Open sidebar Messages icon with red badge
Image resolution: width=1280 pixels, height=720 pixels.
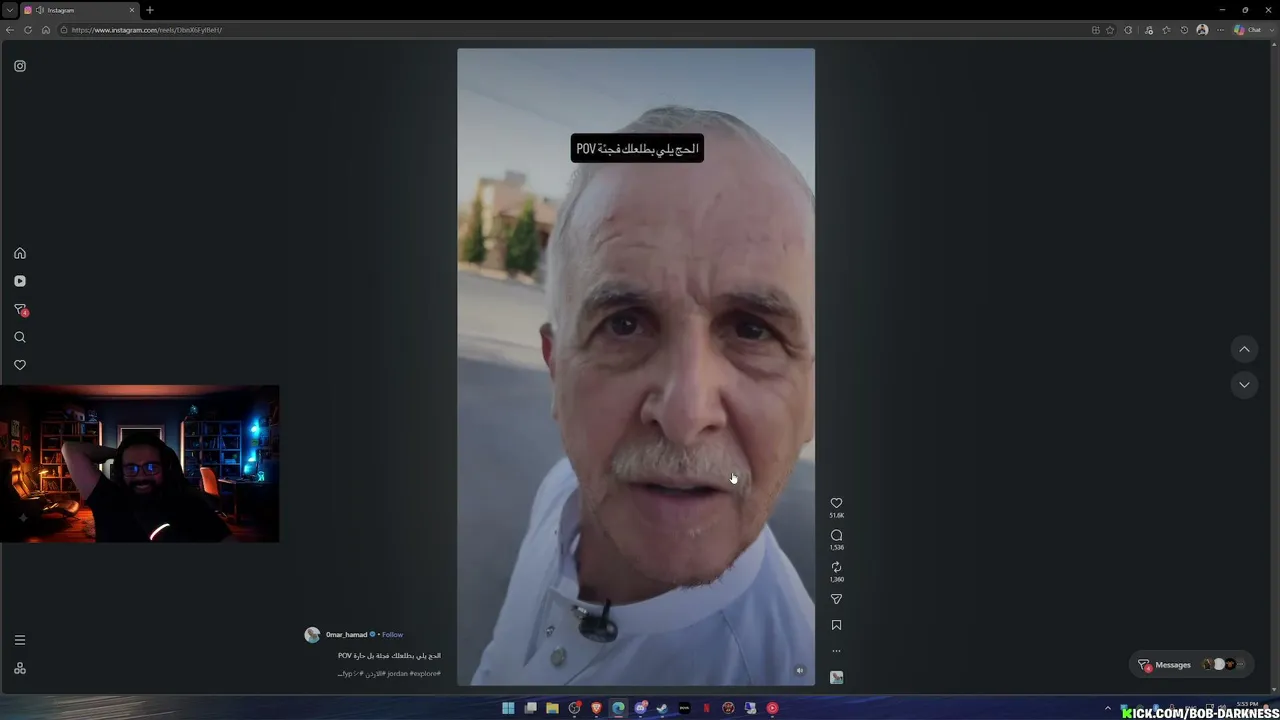click(x=20, y=310)
